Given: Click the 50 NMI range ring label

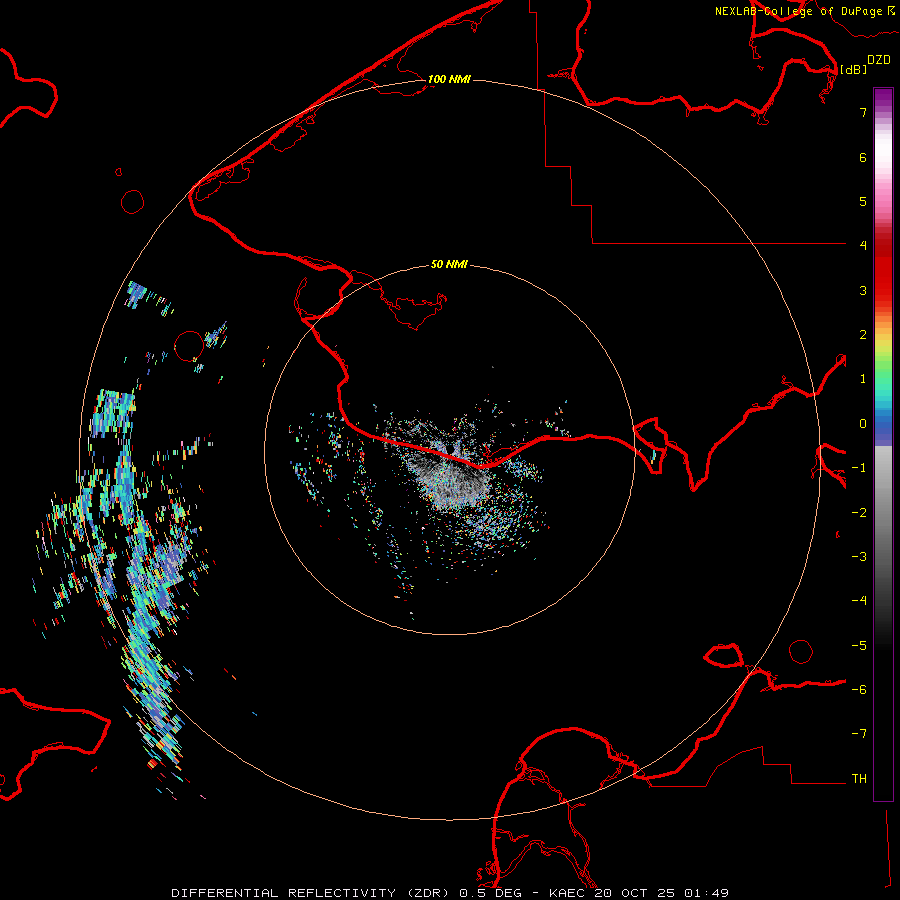Looking at the screenshot, I should click(x=449, y=264).
